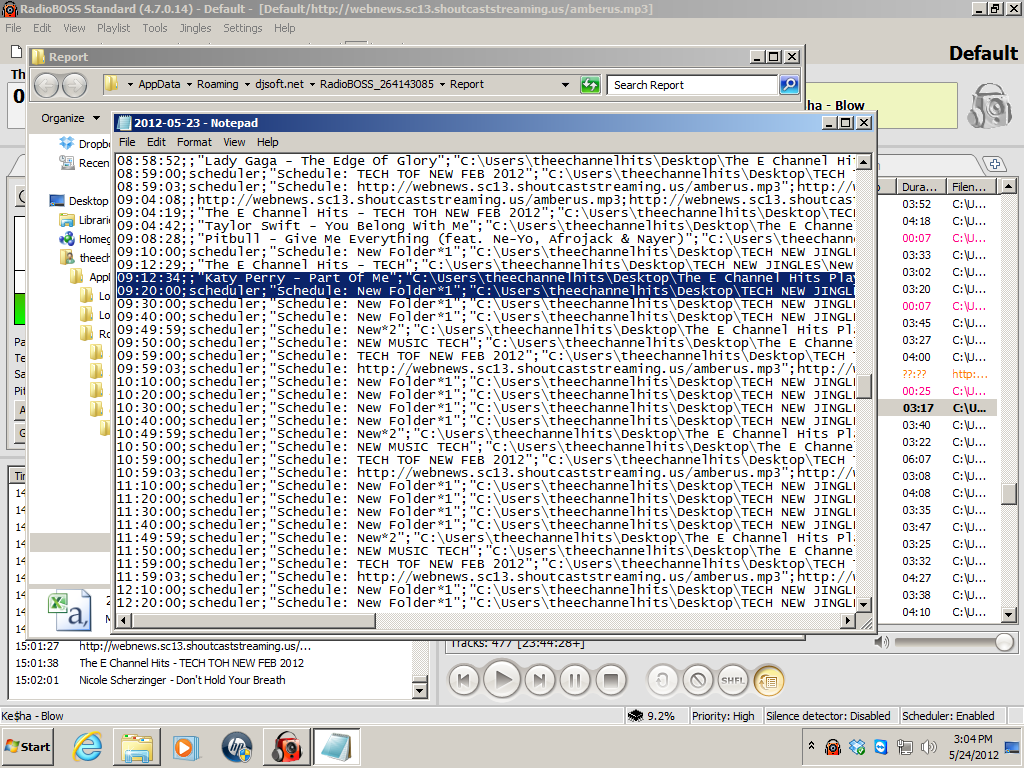Viewport: 1024px width, 768px height.
Task: Expand the arrow before RadioBOSS_264143085 breadcrumb
Action: pyautogui.click(x=312, y=85)
